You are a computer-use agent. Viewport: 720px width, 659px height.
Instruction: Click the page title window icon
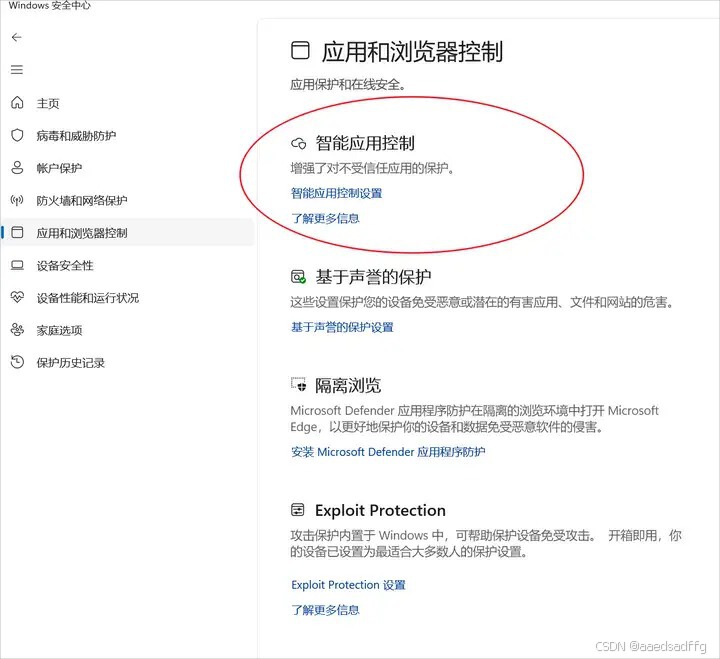(300, 50)
